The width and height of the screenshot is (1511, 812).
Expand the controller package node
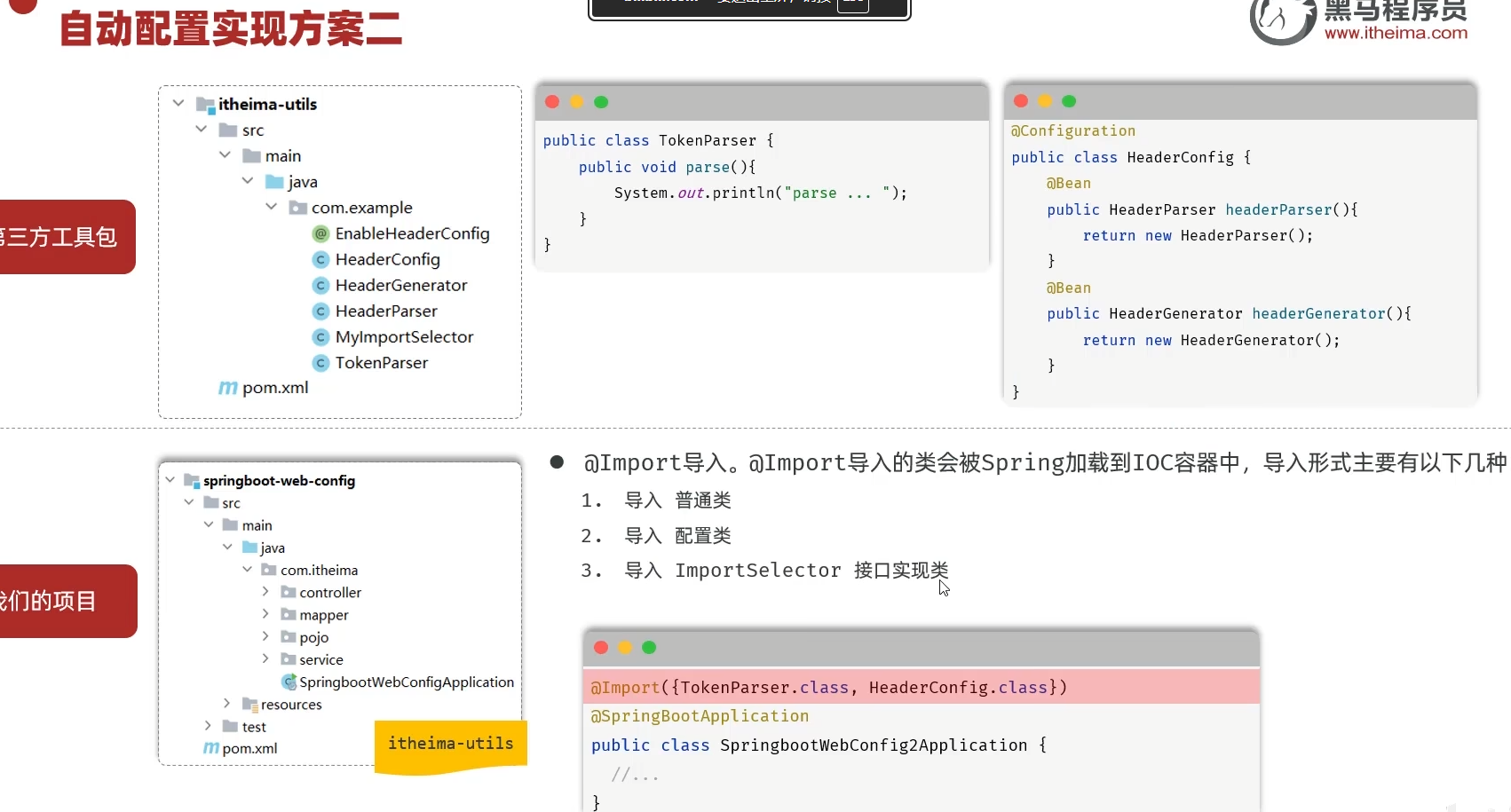click(265, 591)
